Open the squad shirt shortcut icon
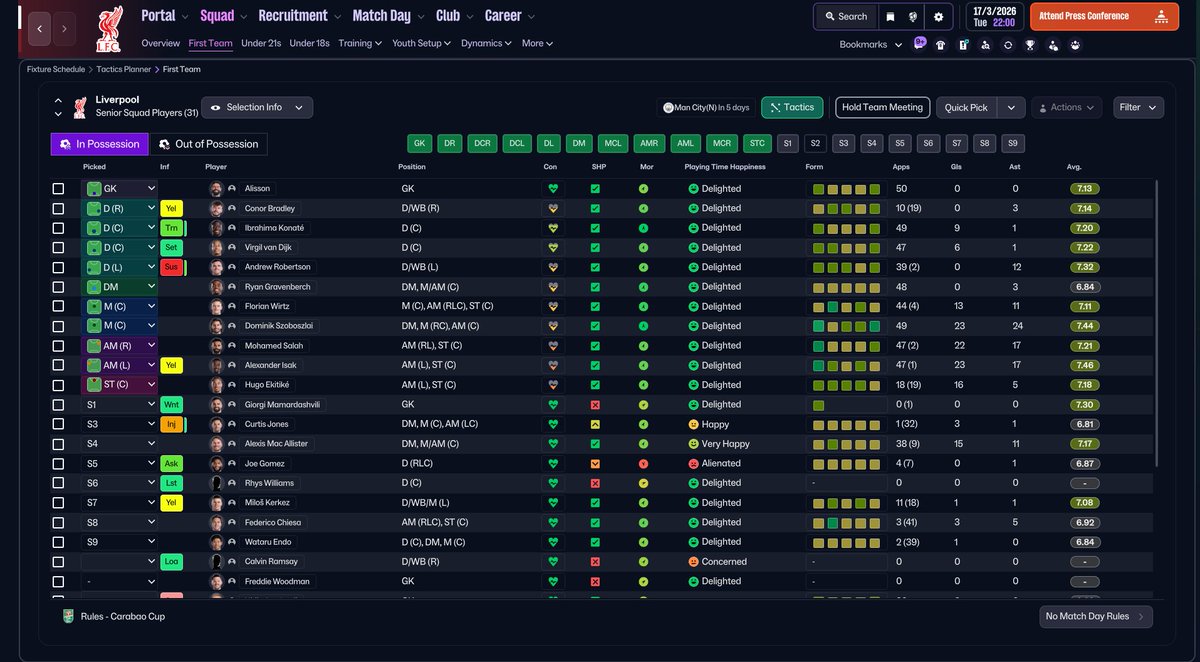Image resolution: width=1200 pixels, height=662 pixels. coord(941,45)
